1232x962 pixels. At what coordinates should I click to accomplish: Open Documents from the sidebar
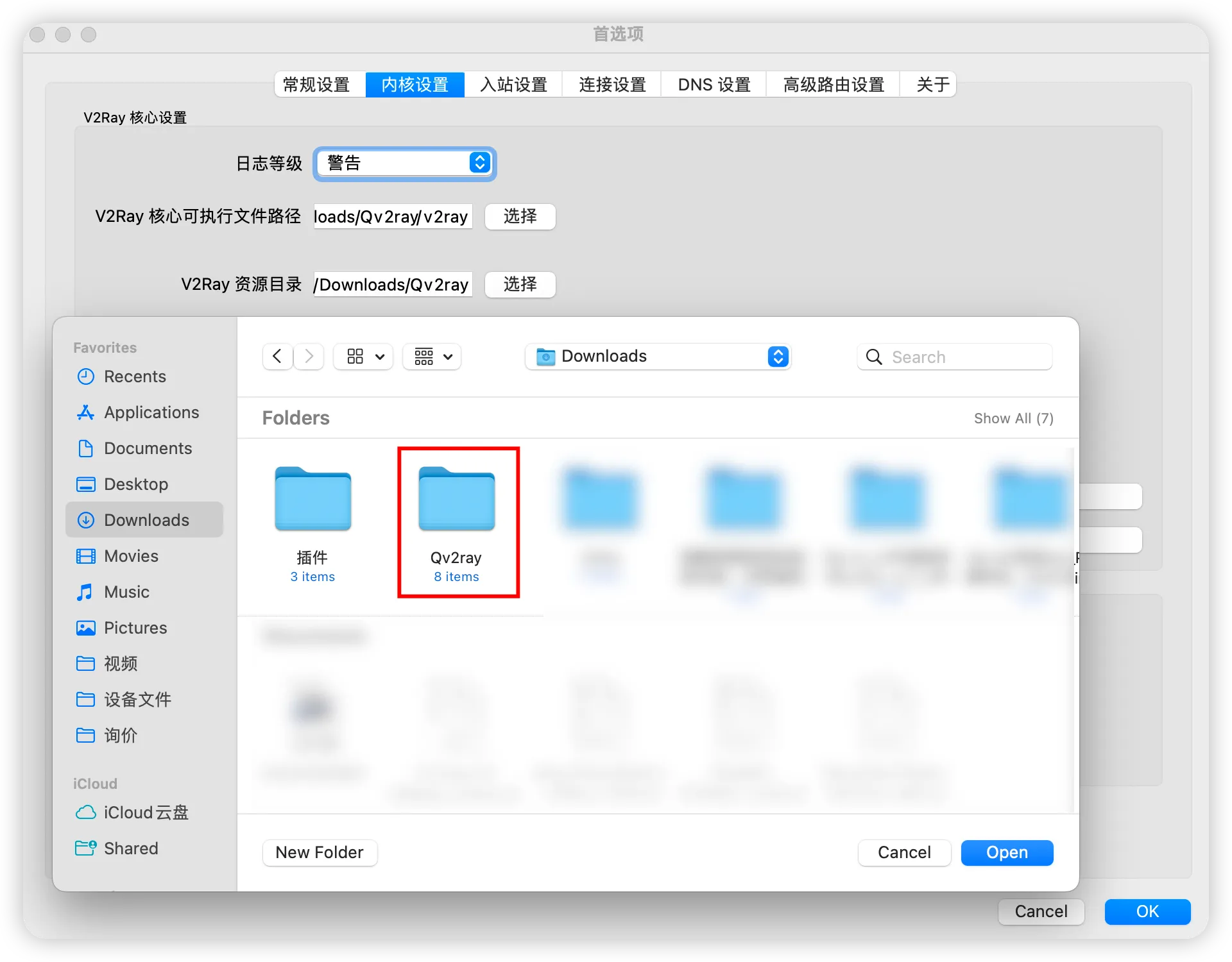pos(148,448)
